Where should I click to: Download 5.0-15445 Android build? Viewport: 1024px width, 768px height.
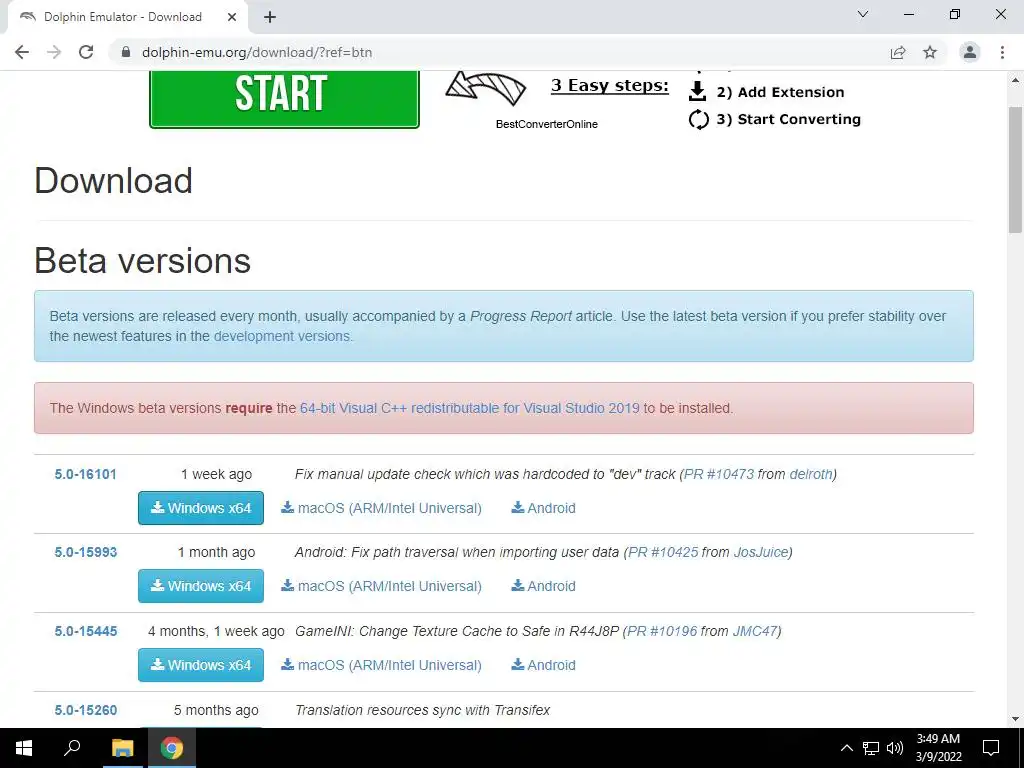(543, 665)
